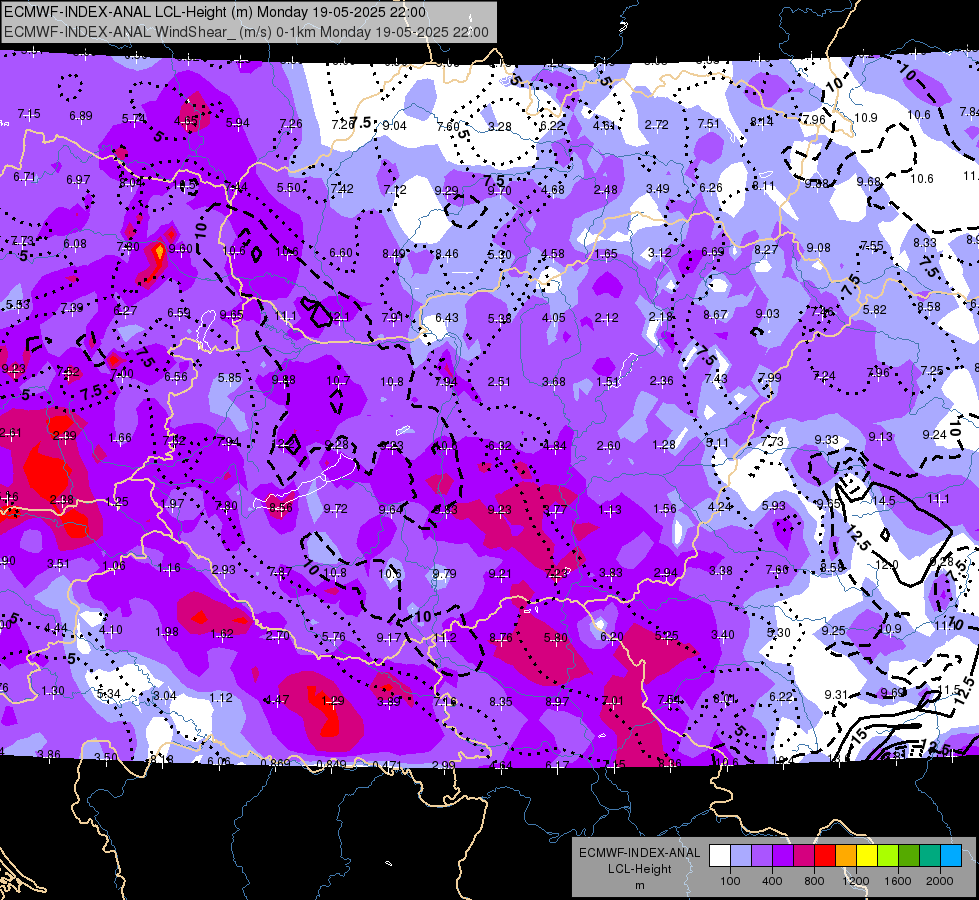The width and height of the screenshot is (979, 900).
Task: Select the sky blue legend swatch
Action: [951, 856]
